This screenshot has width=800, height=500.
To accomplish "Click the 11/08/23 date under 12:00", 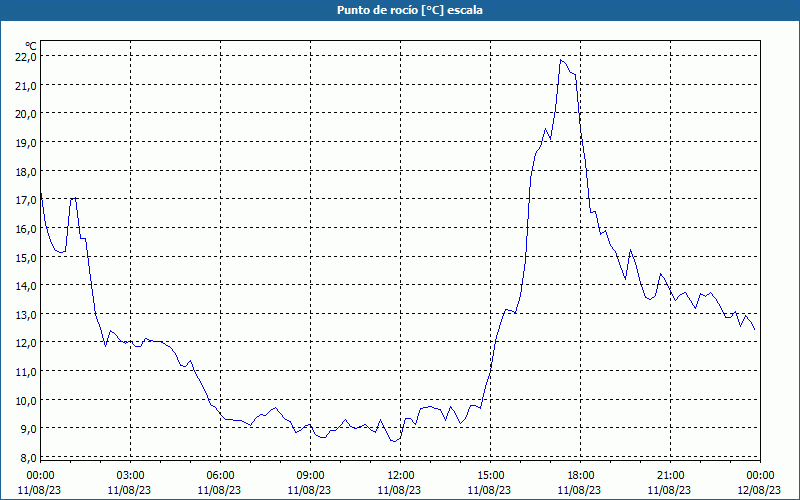I will click(x=399, y=490).
